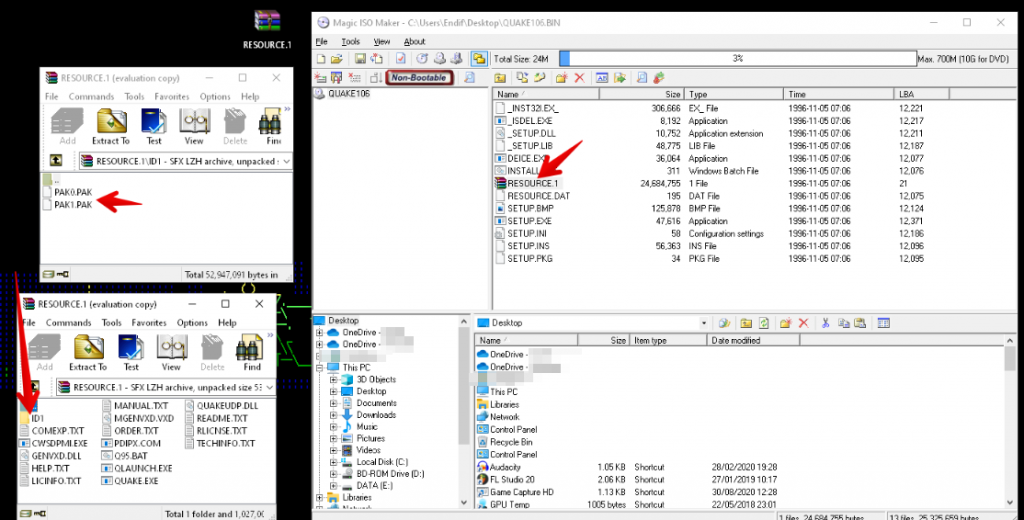Click View in WinRAR window showing PAK0.PAK
Image resolution: width=1024 pixels, height=520 pixels.
pos(194,126)
